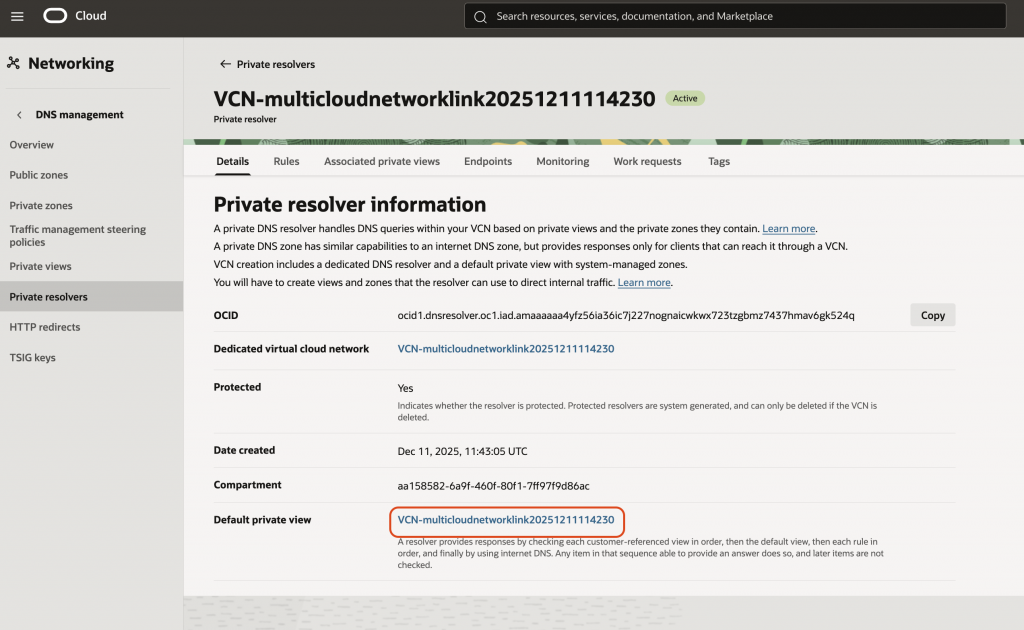Screen dimensions: 1024x630
Task: Open the Monitoring tab
Action: point(562,161)
